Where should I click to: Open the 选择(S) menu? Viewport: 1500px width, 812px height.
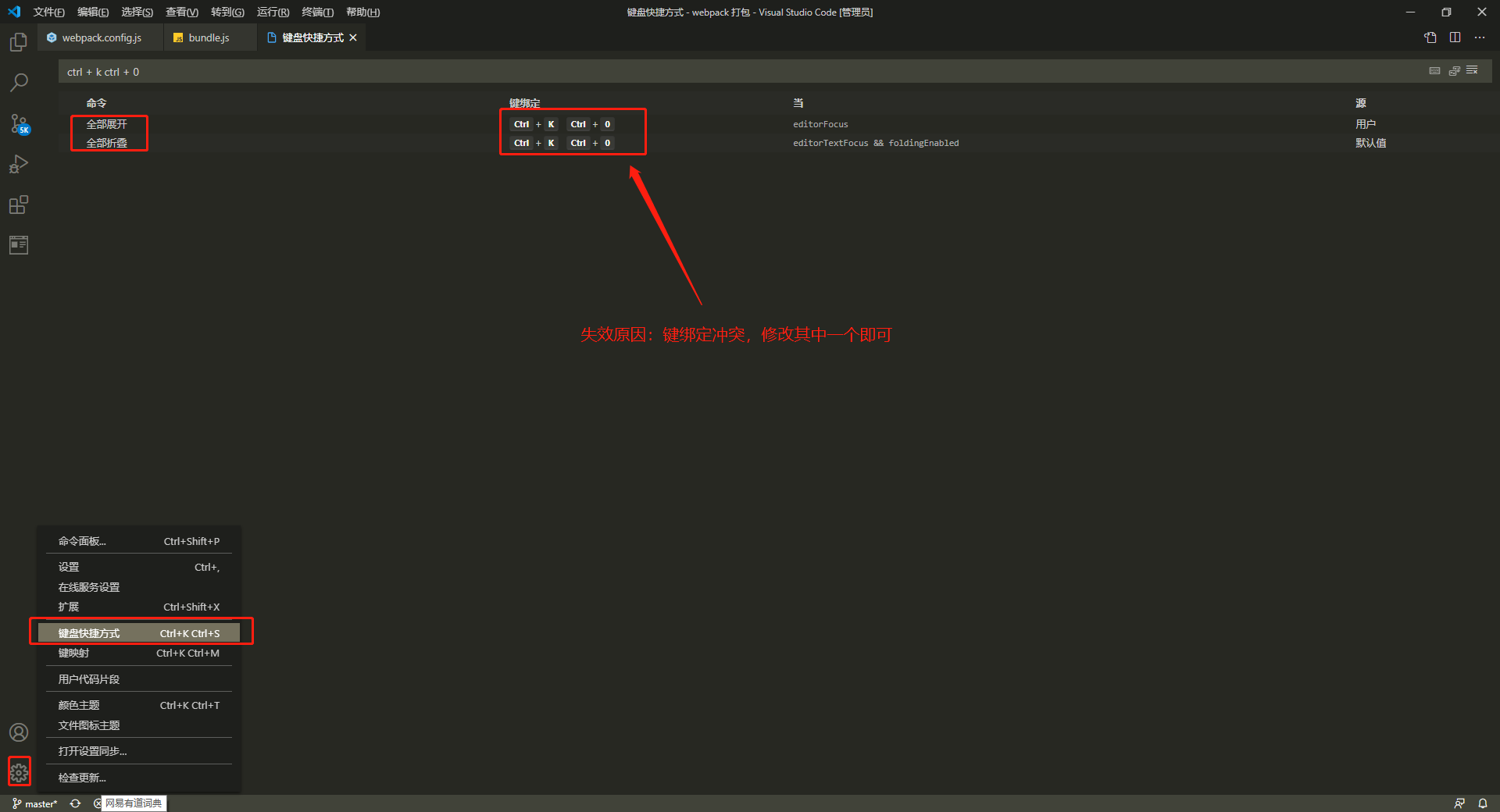[137, 12]
